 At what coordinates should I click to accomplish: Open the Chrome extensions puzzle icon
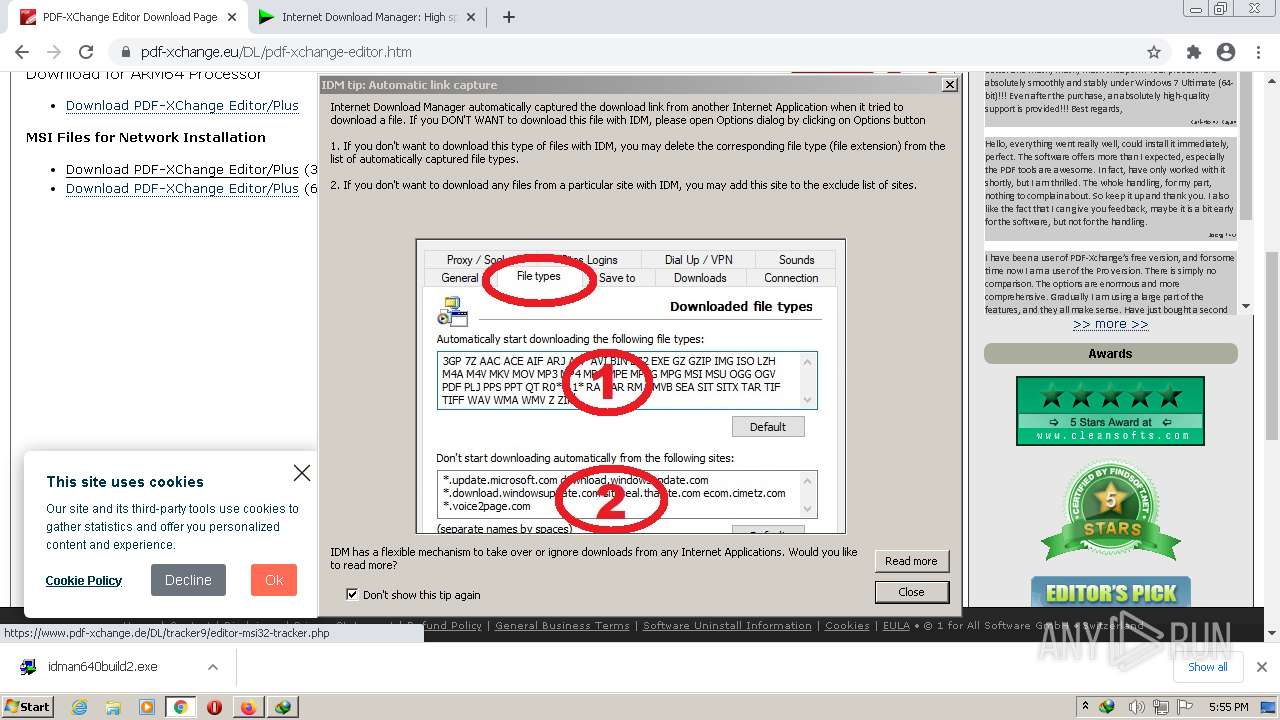1193,52
